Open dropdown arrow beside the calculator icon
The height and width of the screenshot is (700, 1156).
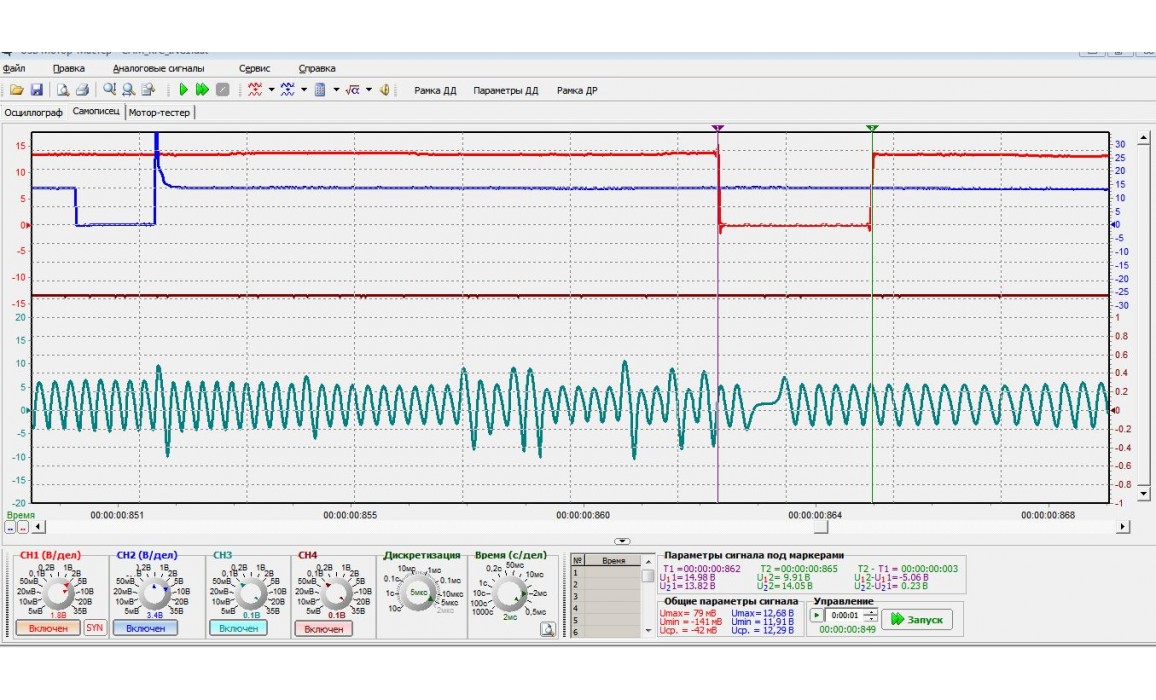coord(335,90)
